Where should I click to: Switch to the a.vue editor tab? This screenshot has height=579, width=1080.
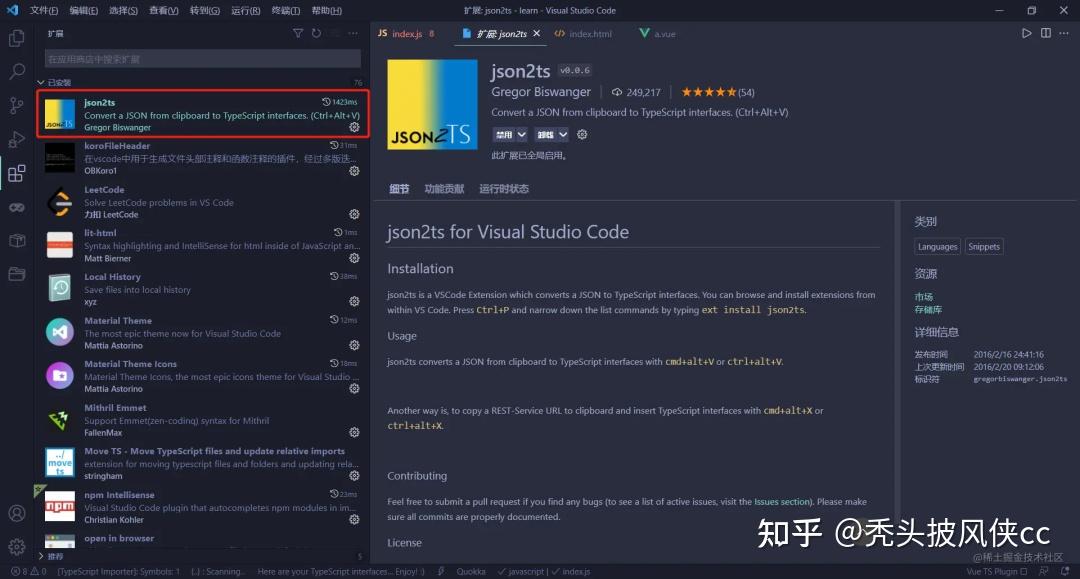(x=658, y=33)
